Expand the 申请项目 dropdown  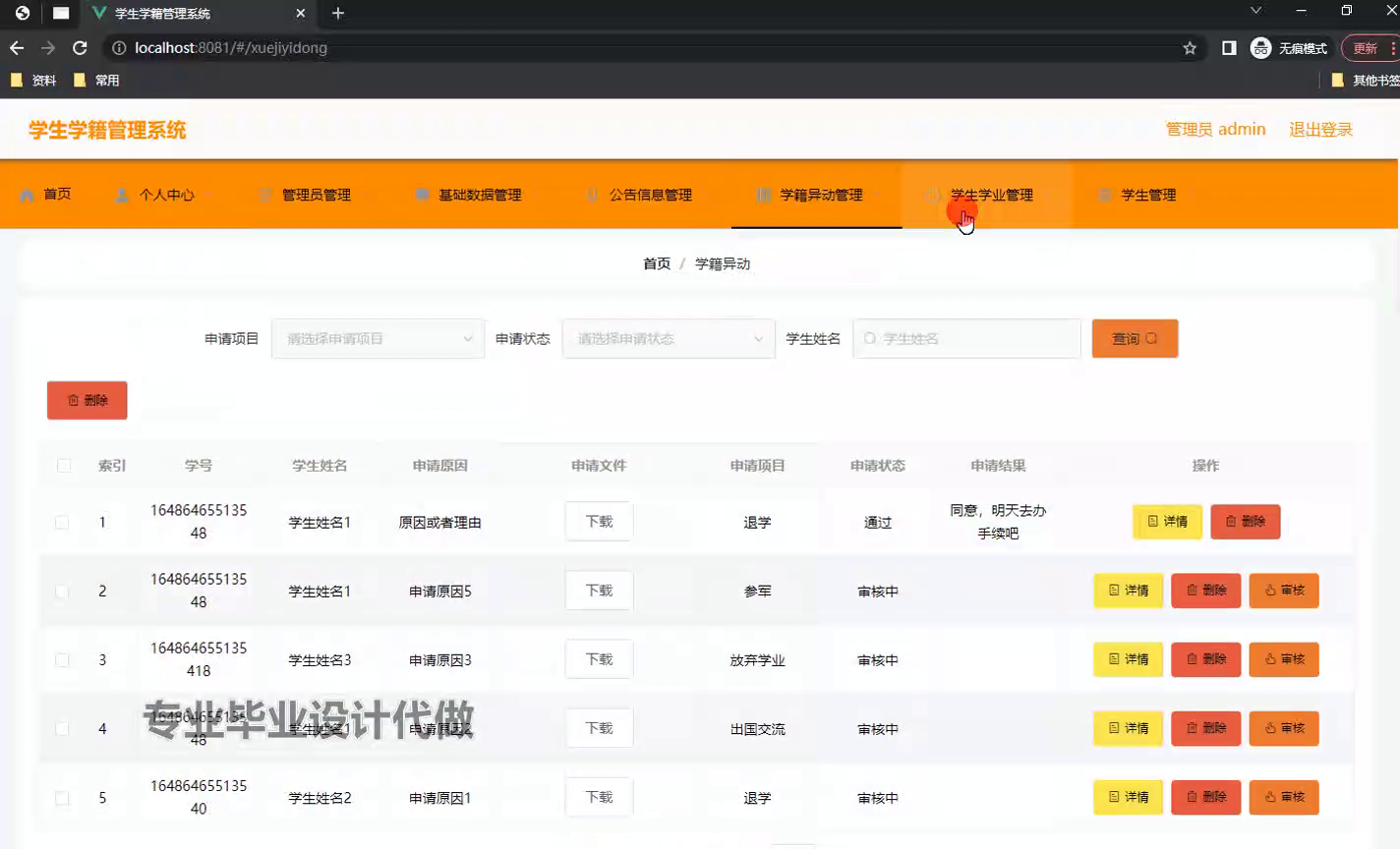click(378, 338)
